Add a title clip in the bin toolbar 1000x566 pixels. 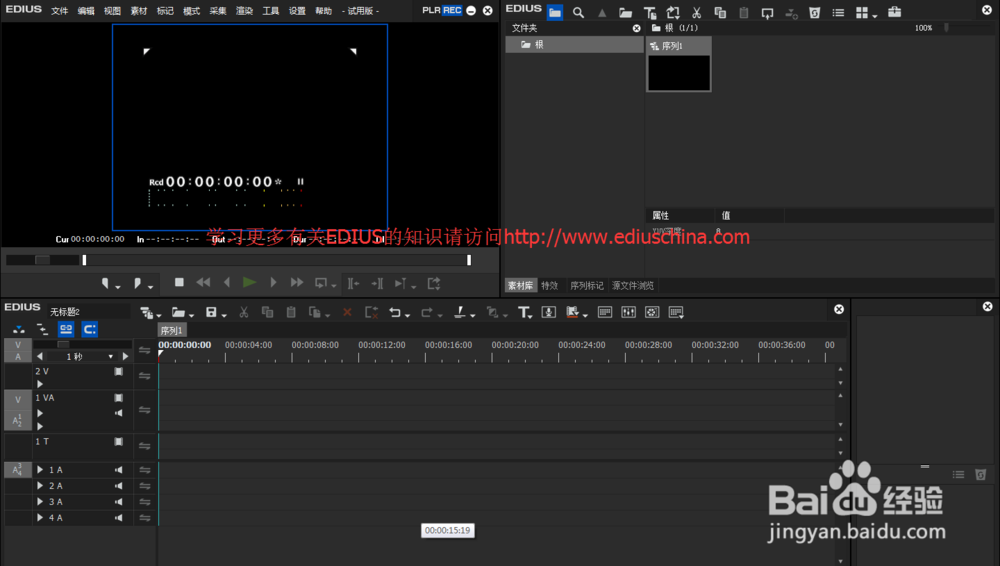pos(649,12)
